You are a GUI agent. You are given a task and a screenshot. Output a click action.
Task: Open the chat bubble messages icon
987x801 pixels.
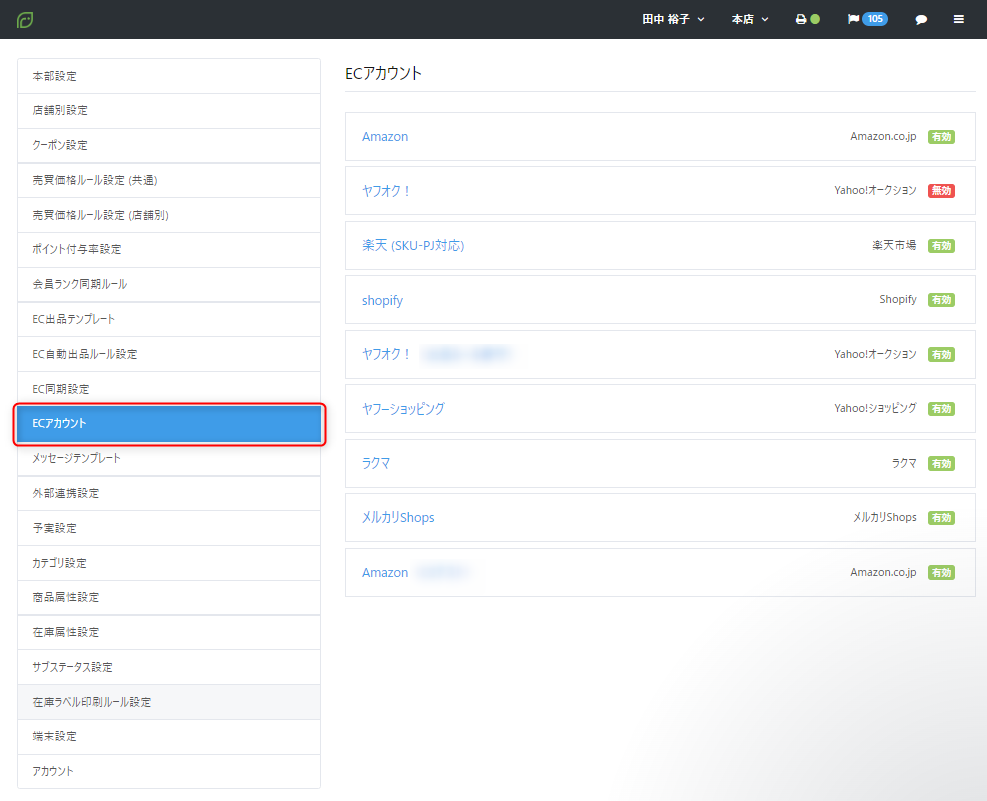pos(920,20)
